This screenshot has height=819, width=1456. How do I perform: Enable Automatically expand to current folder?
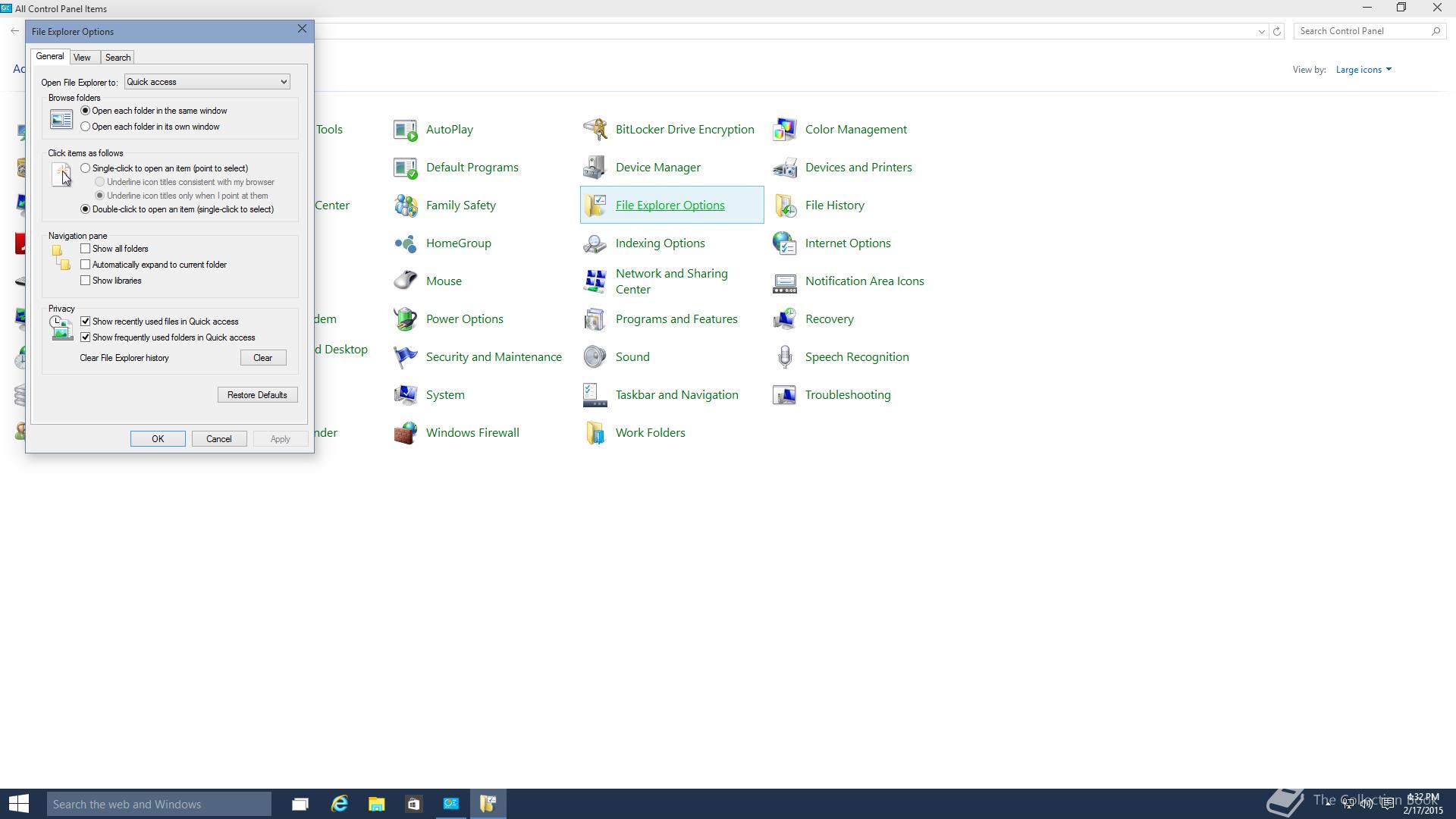tap(85, 265)
